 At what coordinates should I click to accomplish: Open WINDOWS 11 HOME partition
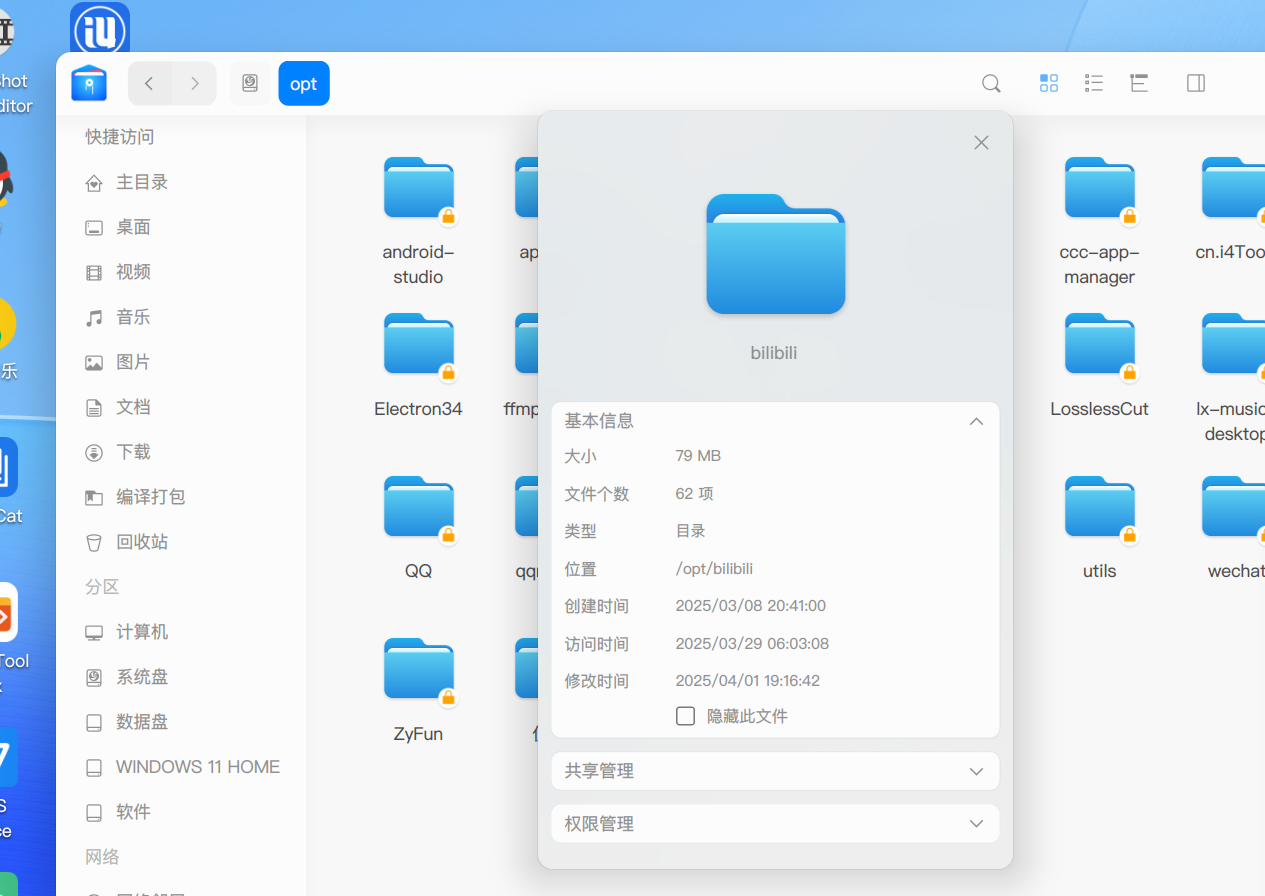click(181, 767)
